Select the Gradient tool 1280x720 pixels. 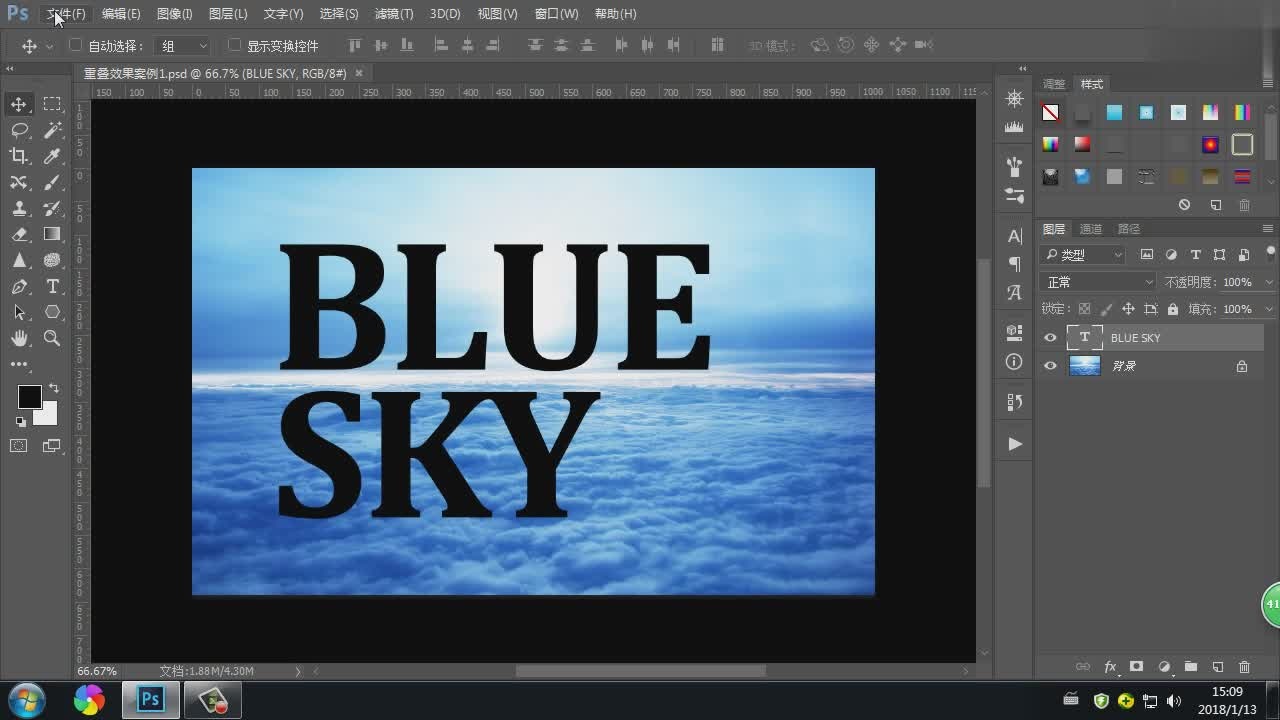(x=52, y=234)
